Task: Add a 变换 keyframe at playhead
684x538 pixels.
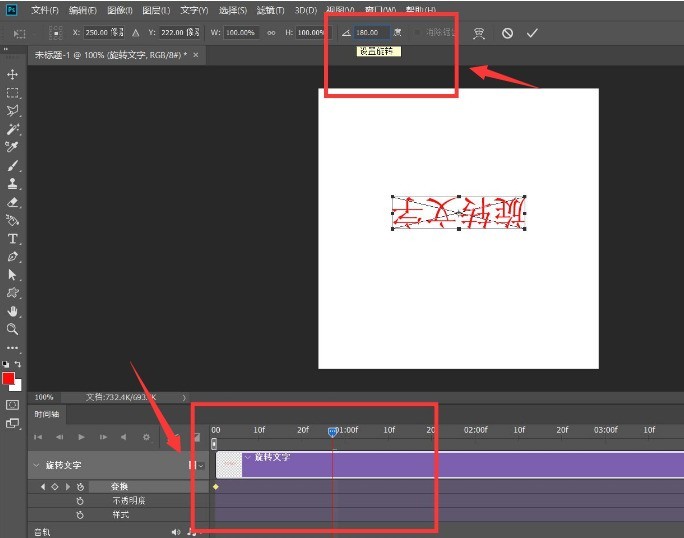Action: pyautogui.click(x=55, y=487)
